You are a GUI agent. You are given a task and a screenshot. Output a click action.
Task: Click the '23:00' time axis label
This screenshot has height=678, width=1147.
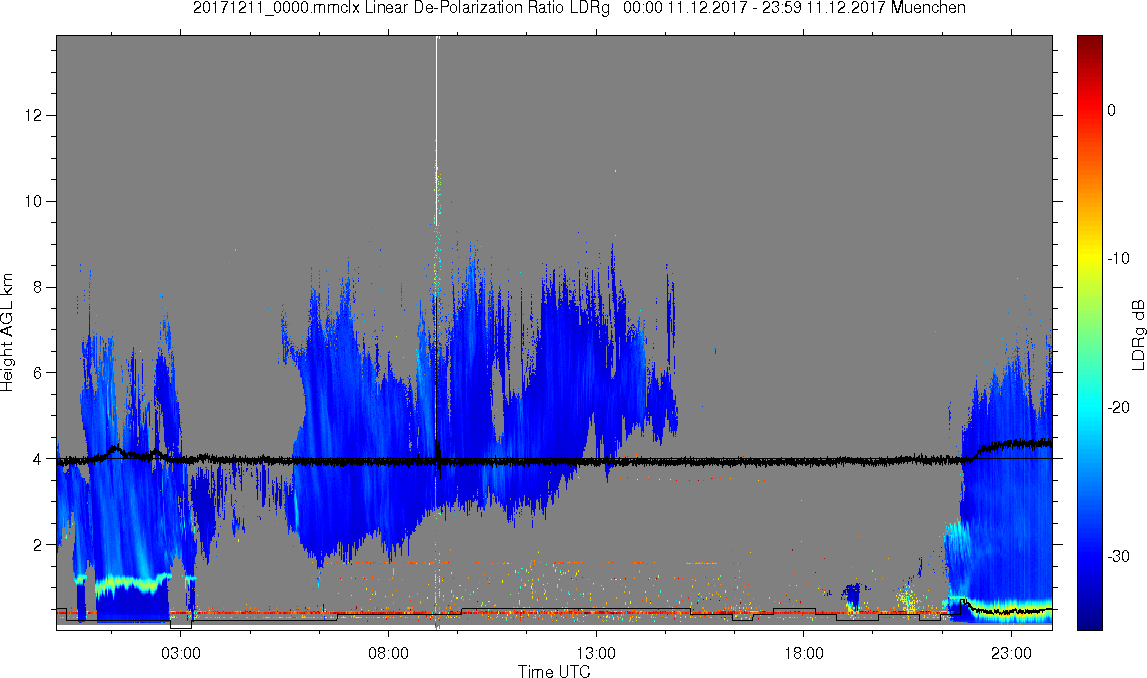pos(1012,653)
